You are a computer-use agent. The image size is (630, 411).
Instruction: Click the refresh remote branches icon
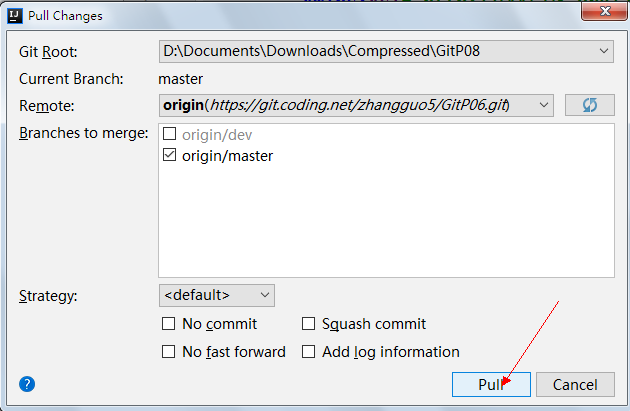(x=589, y=105)
